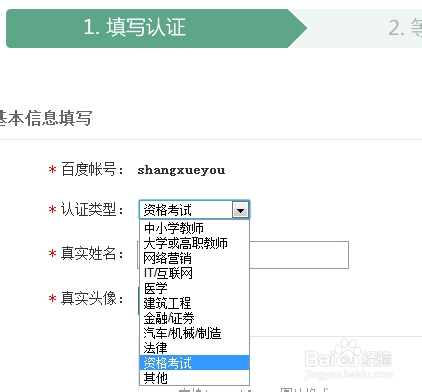Click the shangxueyou account name
This screenshot has height=392, width=422.
point(181,170)
